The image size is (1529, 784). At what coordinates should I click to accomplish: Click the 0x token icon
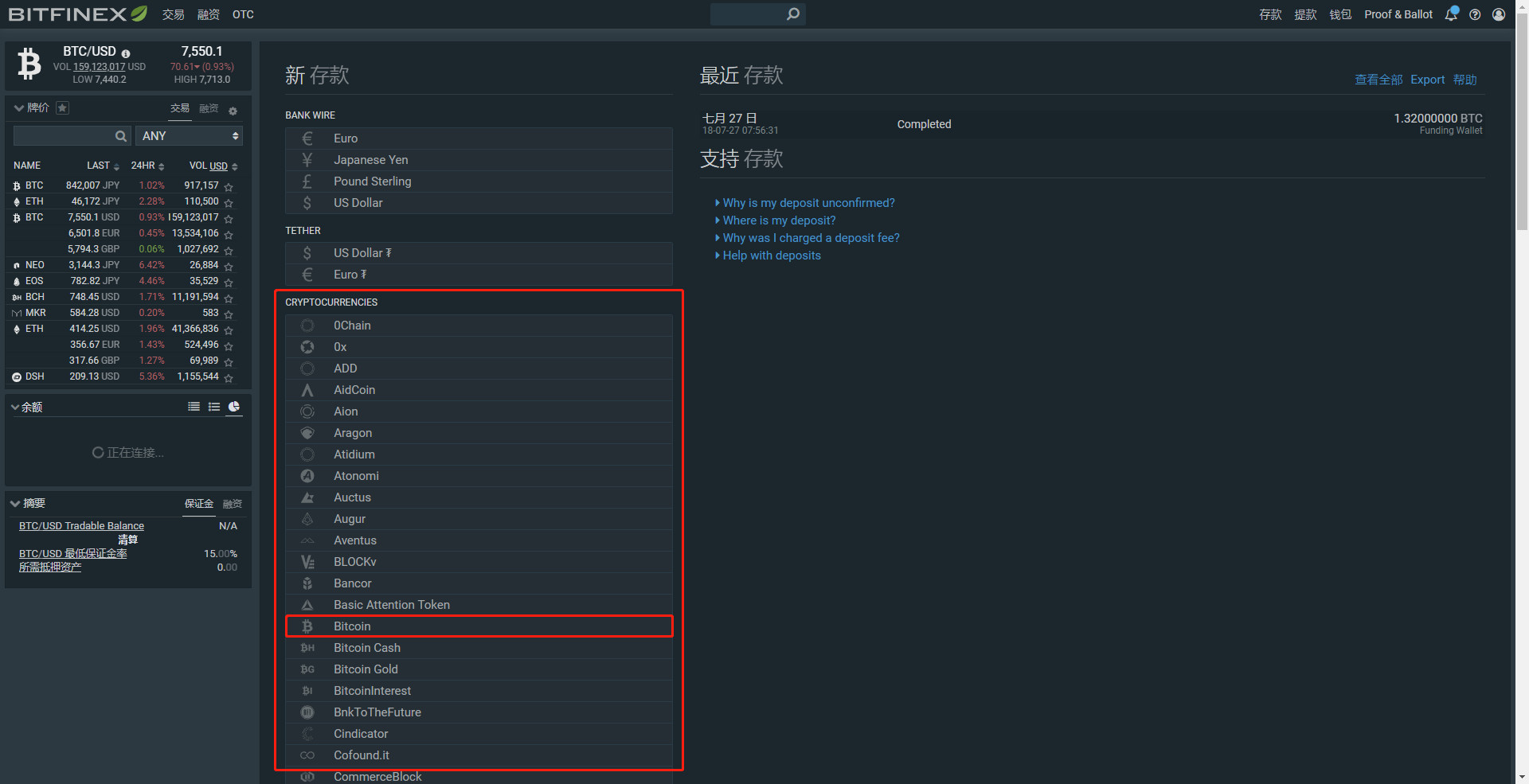coord(307,347)
